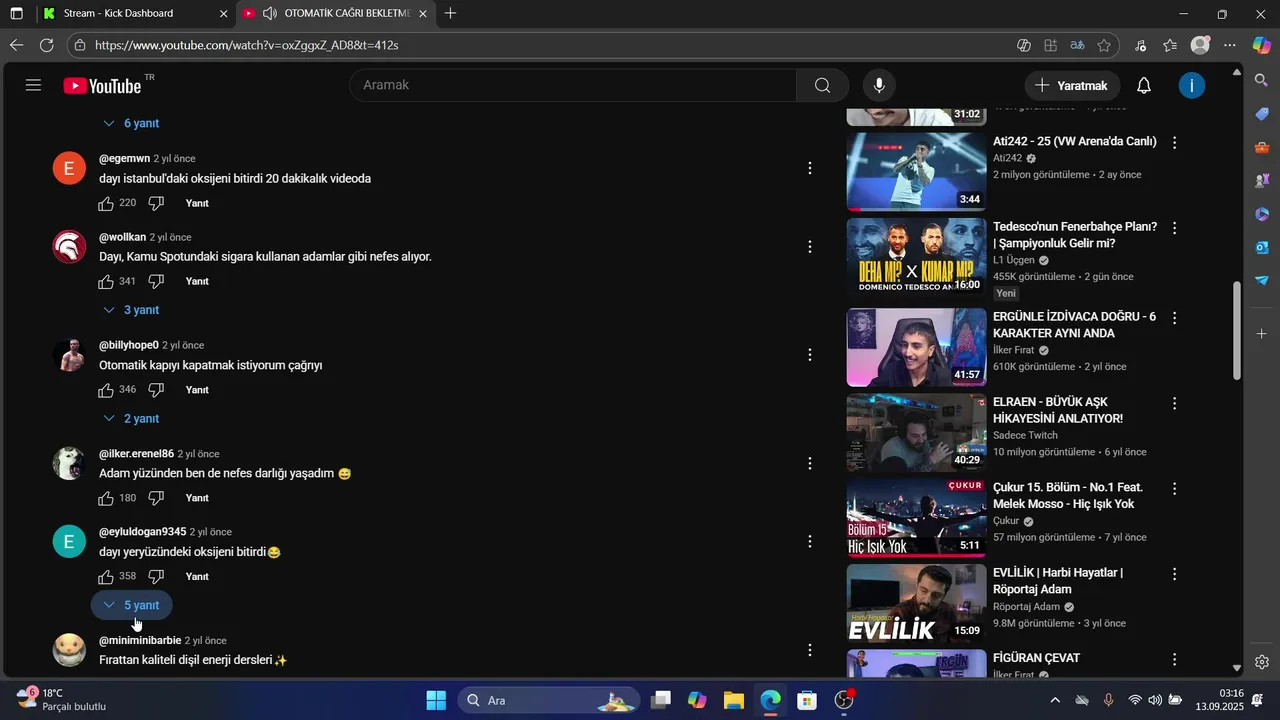The width and height of the screenshot is (1280, 720).
Task: Refresh the page in Edge
Action: click(46, 45)
